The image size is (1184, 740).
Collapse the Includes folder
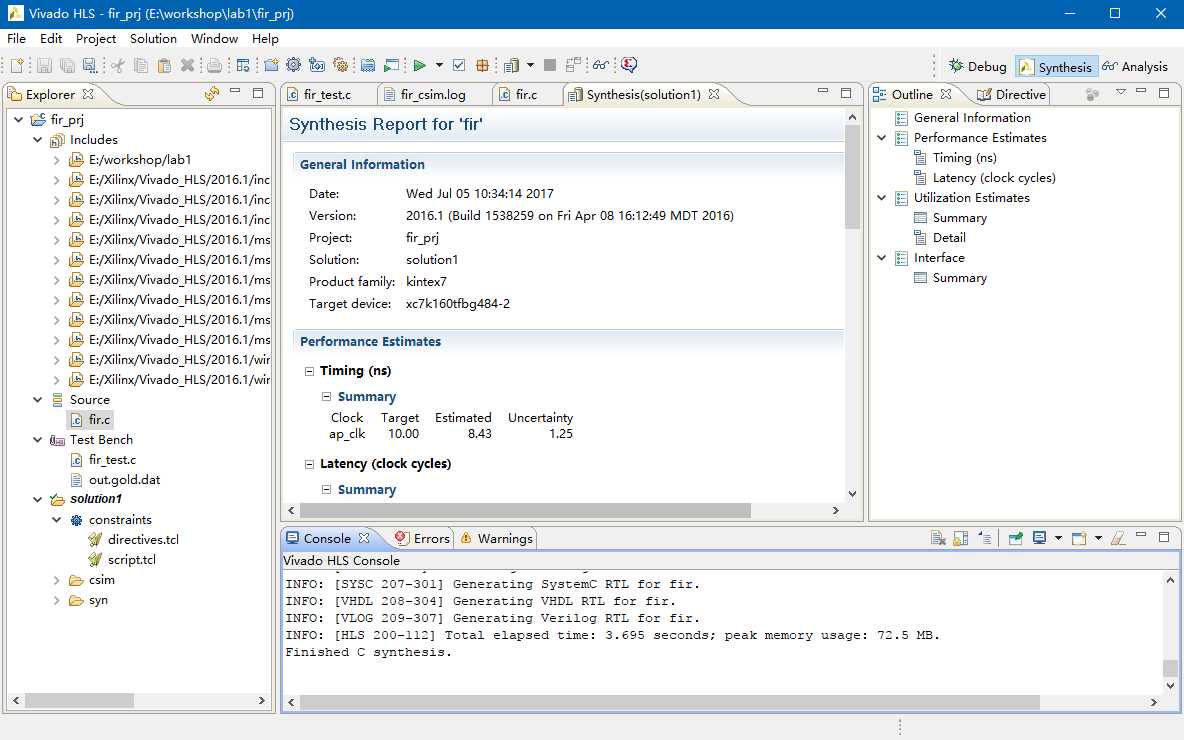(37, 140)
